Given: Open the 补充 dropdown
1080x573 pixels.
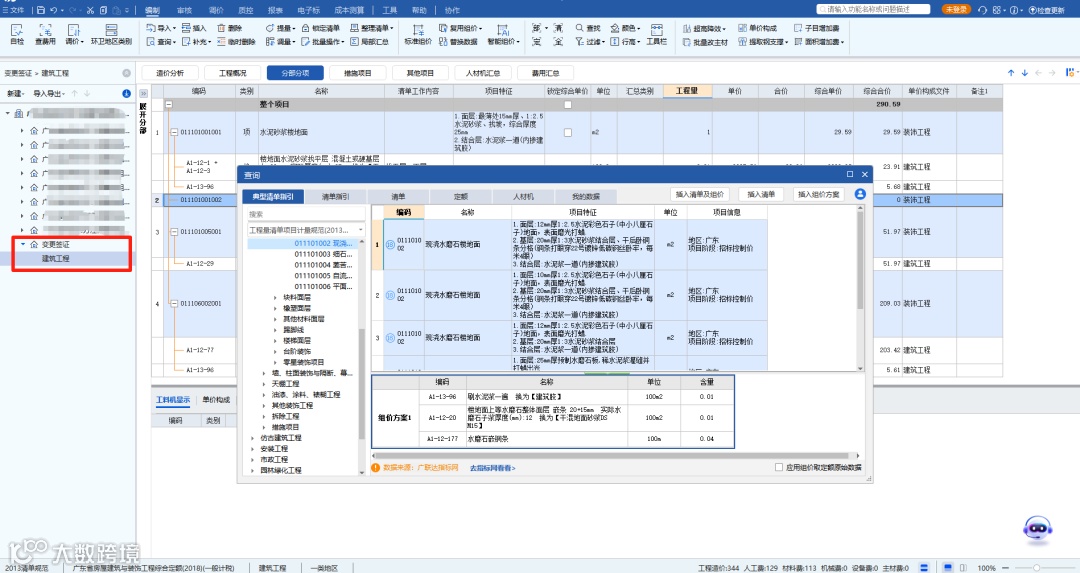Looking at the screenshot, I should point(196,42).
